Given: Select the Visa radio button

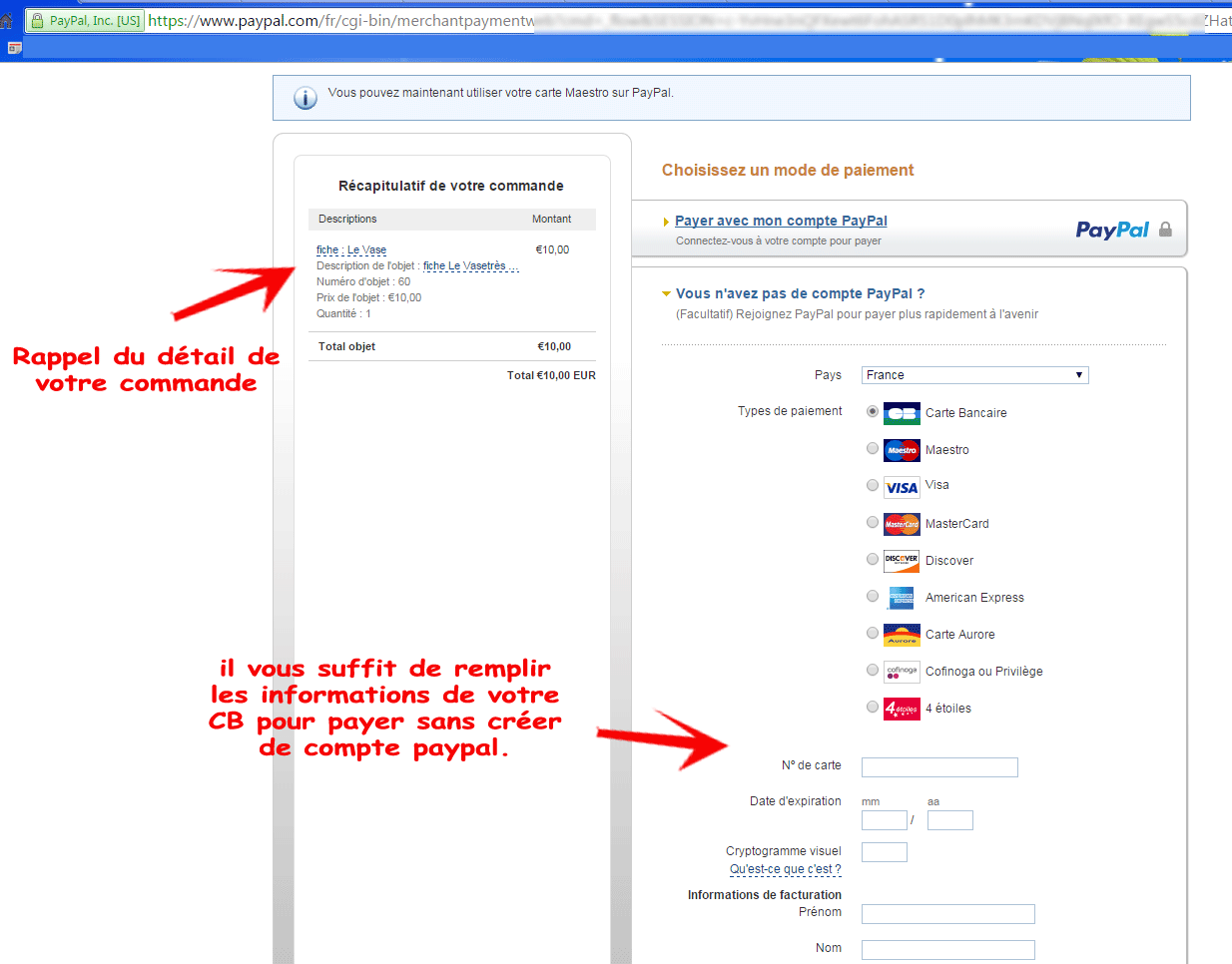Looking at the screenshot, I should 873,485.
